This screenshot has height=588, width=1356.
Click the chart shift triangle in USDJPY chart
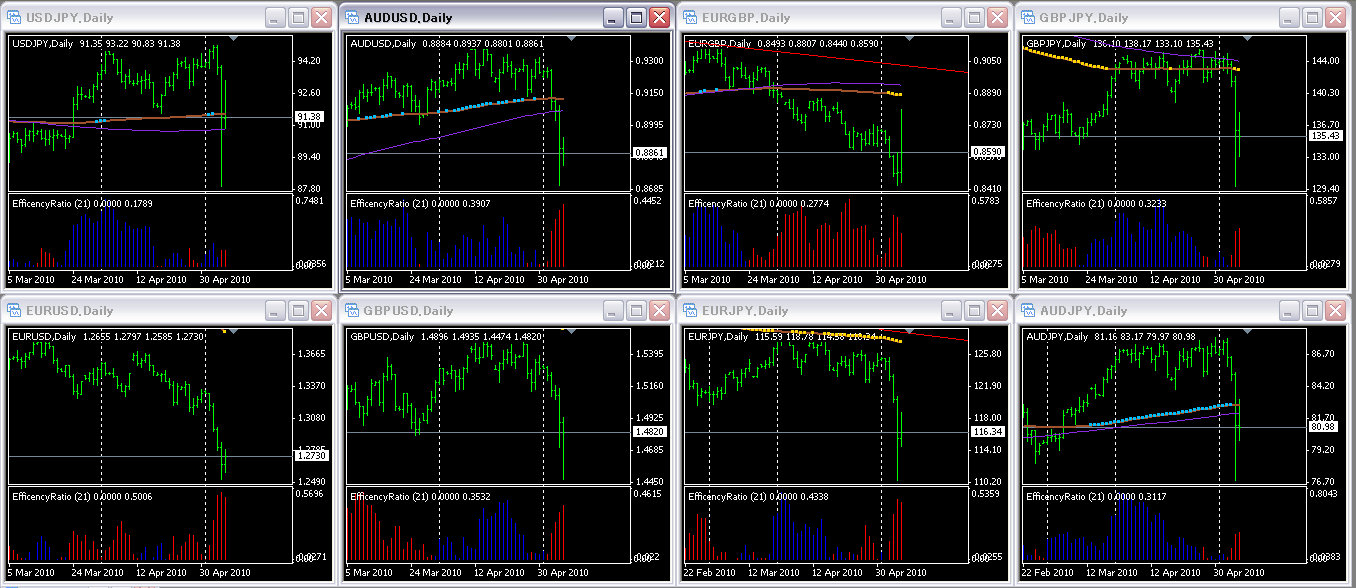coord(233,39)
